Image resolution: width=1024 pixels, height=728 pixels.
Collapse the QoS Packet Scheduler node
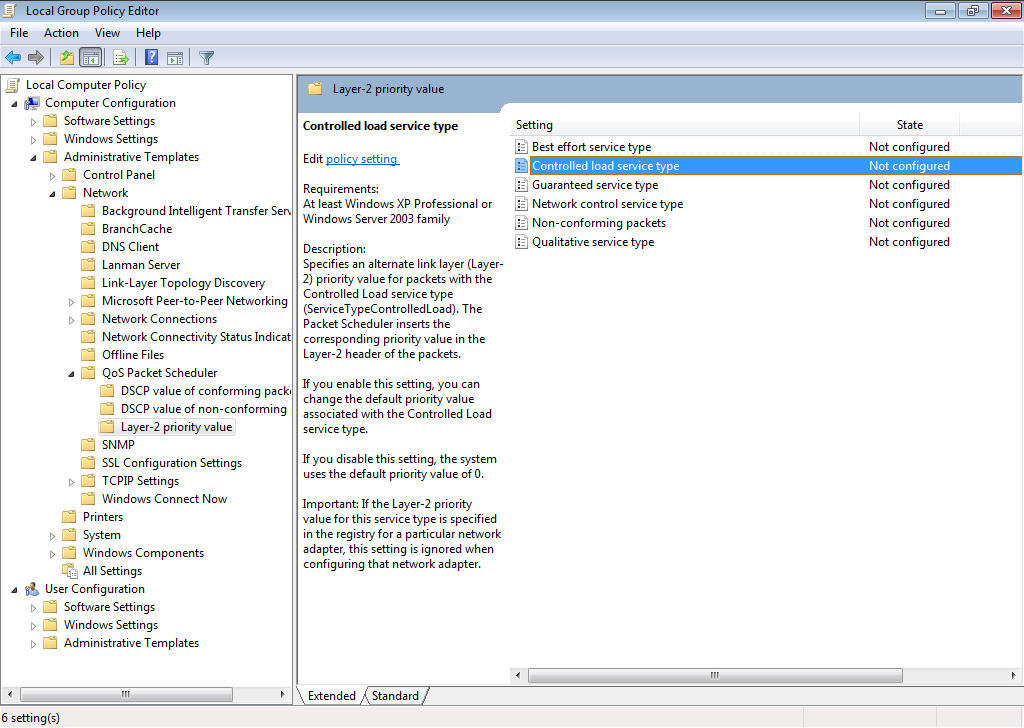coord(71,373)
